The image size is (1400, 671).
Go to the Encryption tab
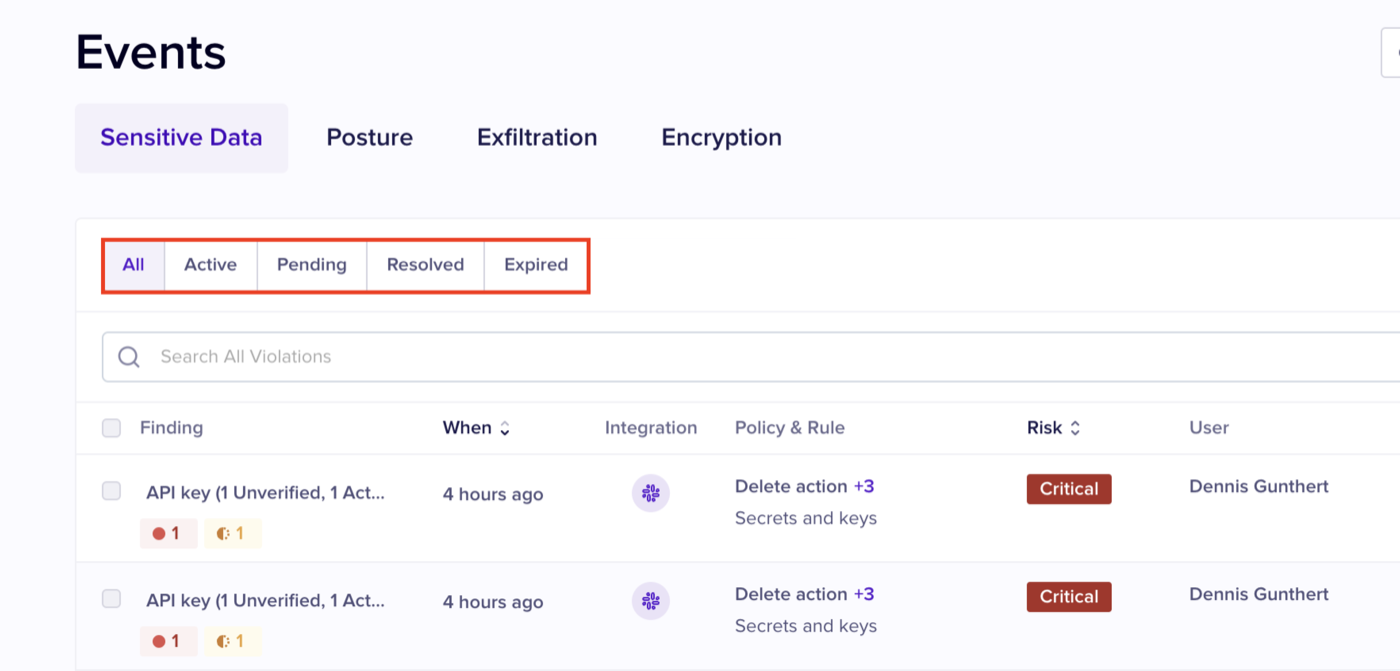click(x=721, y=138)
